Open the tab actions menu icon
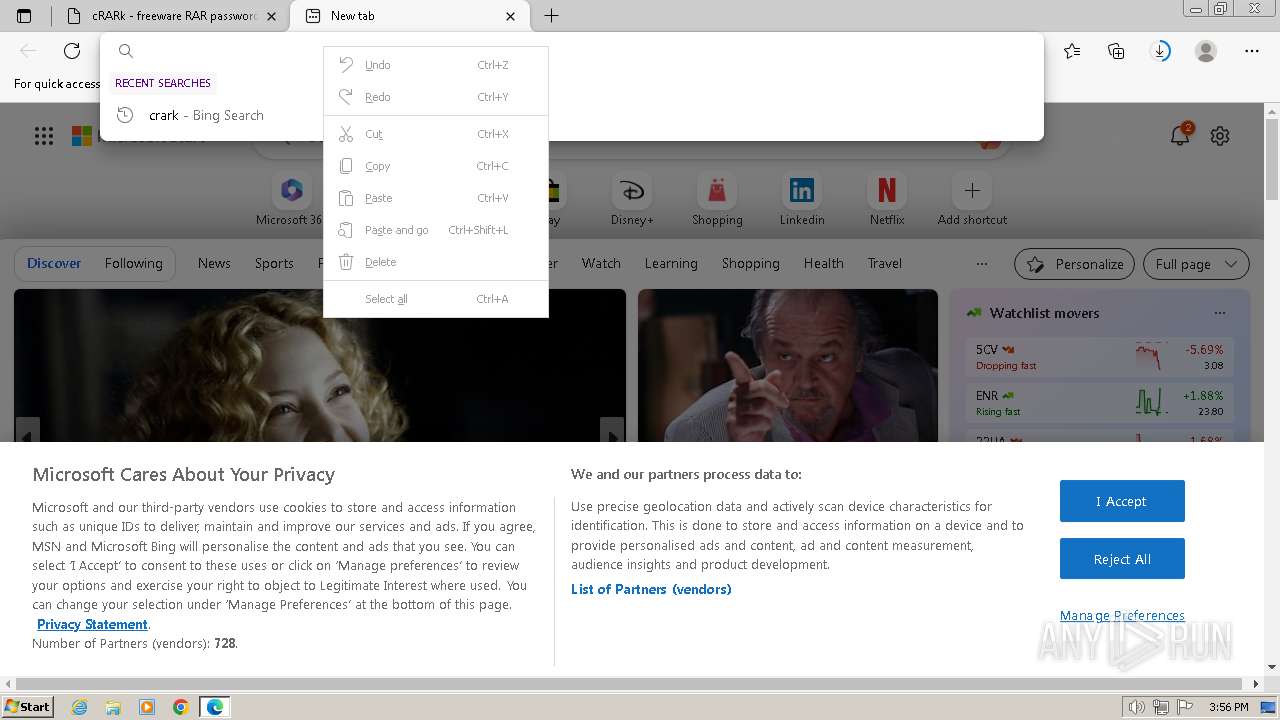 24,16
